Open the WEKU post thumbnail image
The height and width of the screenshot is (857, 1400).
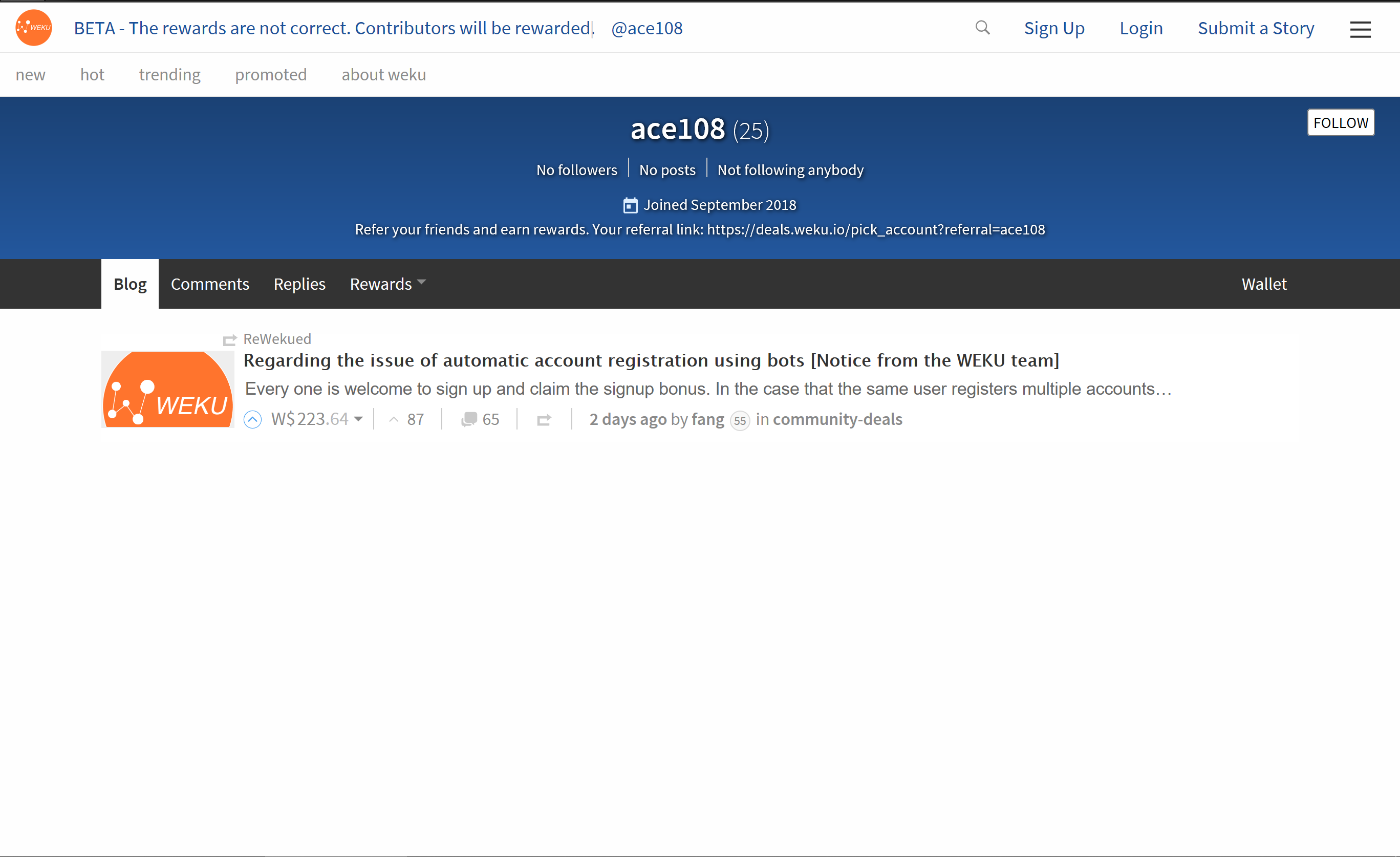coord(167,389)
